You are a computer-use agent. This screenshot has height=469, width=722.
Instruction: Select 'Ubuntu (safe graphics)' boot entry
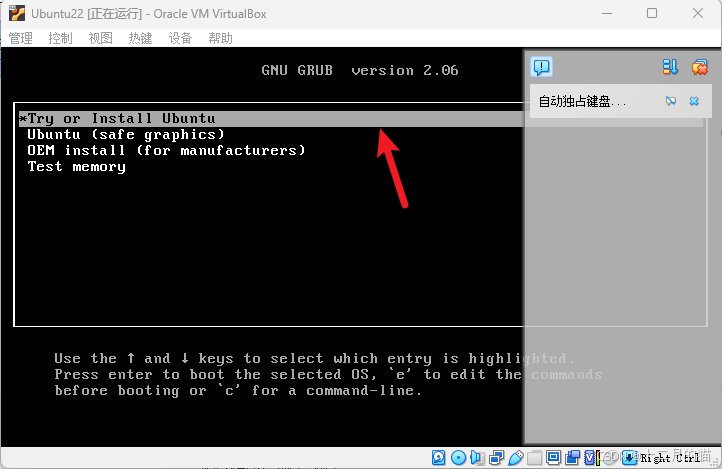[x=126, y=135]
